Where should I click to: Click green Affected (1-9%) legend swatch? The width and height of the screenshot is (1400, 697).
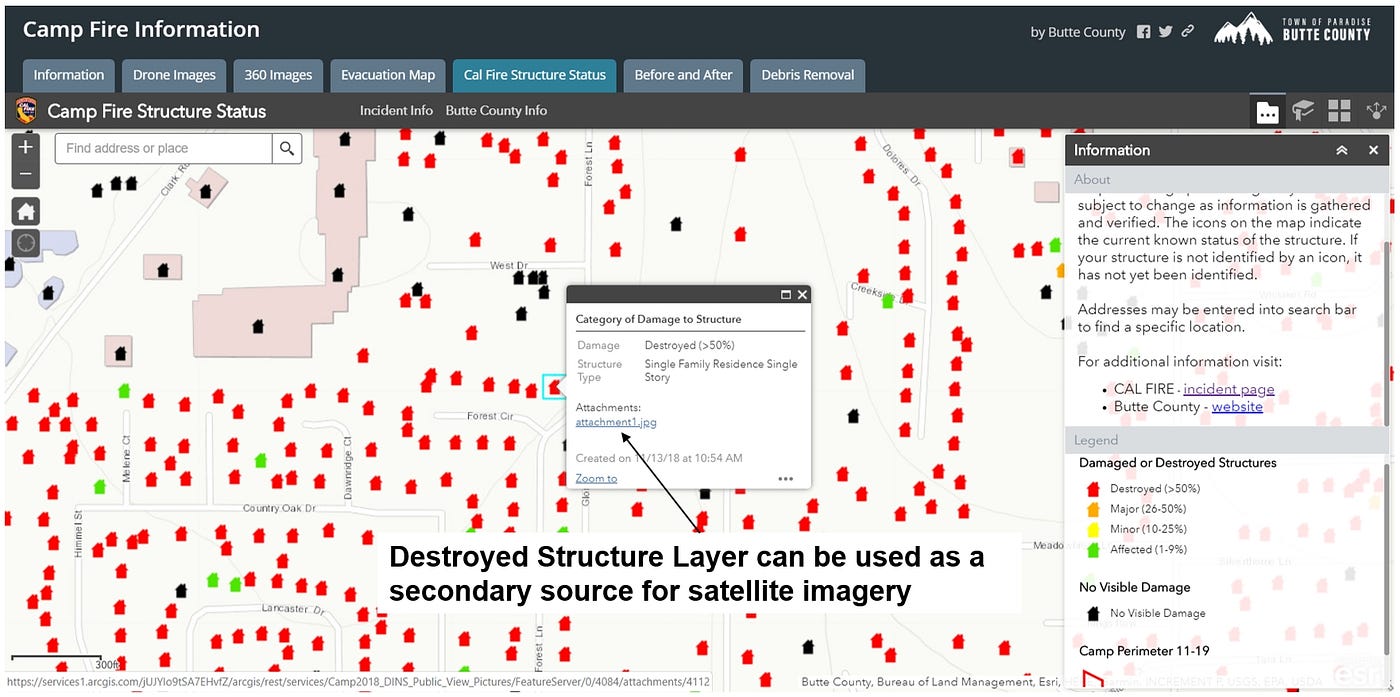click(x=1092, y=549)
